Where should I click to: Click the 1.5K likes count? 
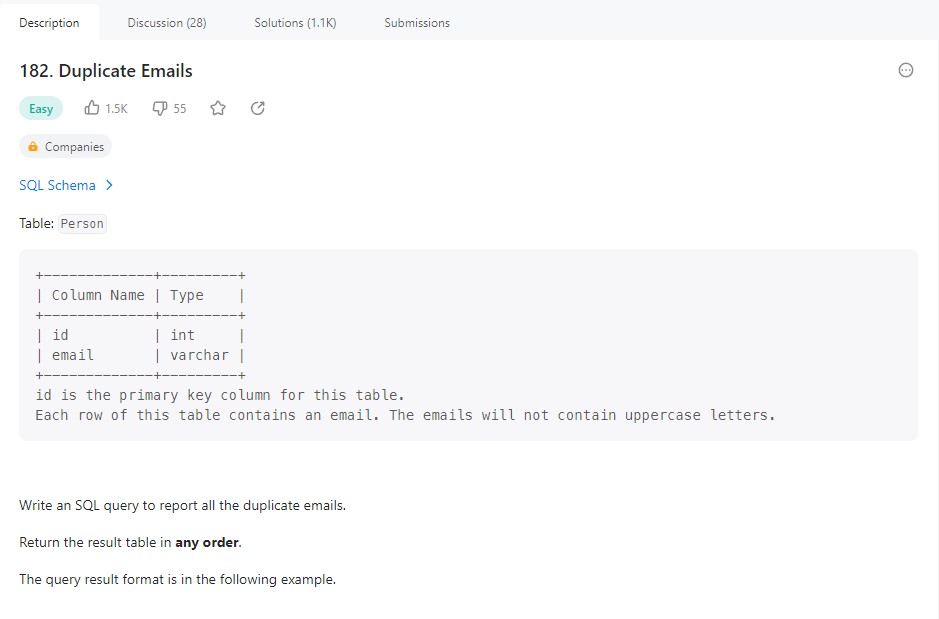click(x=116, y=108)
